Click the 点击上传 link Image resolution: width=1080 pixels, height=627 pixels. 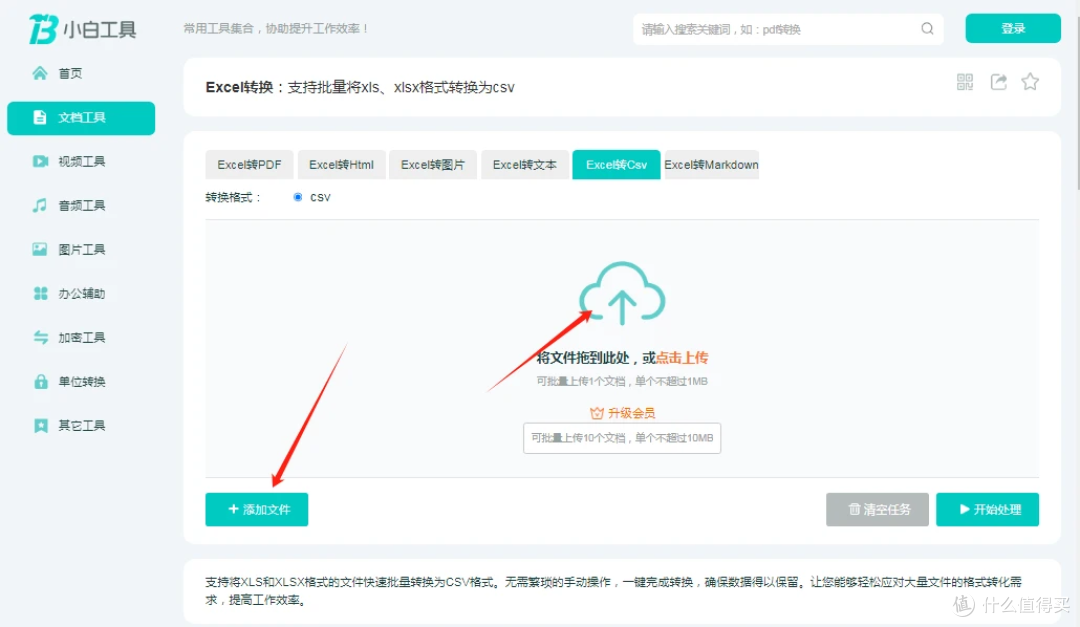pyautogui.click(x=682, y=358)
